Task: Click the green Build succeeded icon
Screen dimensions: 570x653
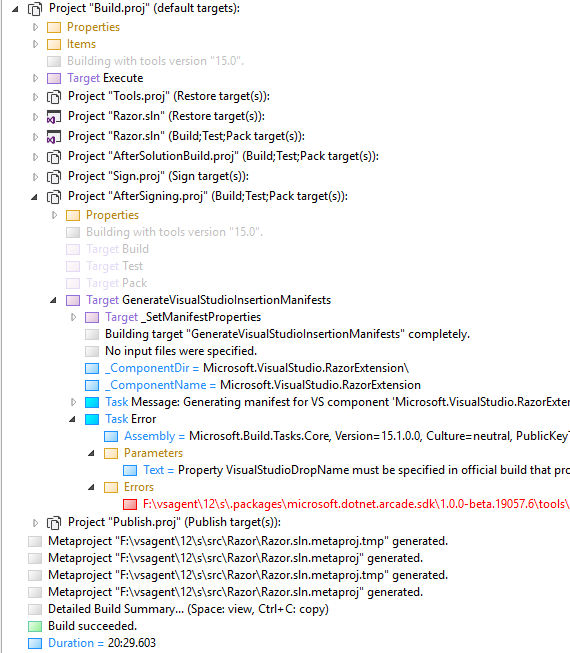Action: [35, 627]
